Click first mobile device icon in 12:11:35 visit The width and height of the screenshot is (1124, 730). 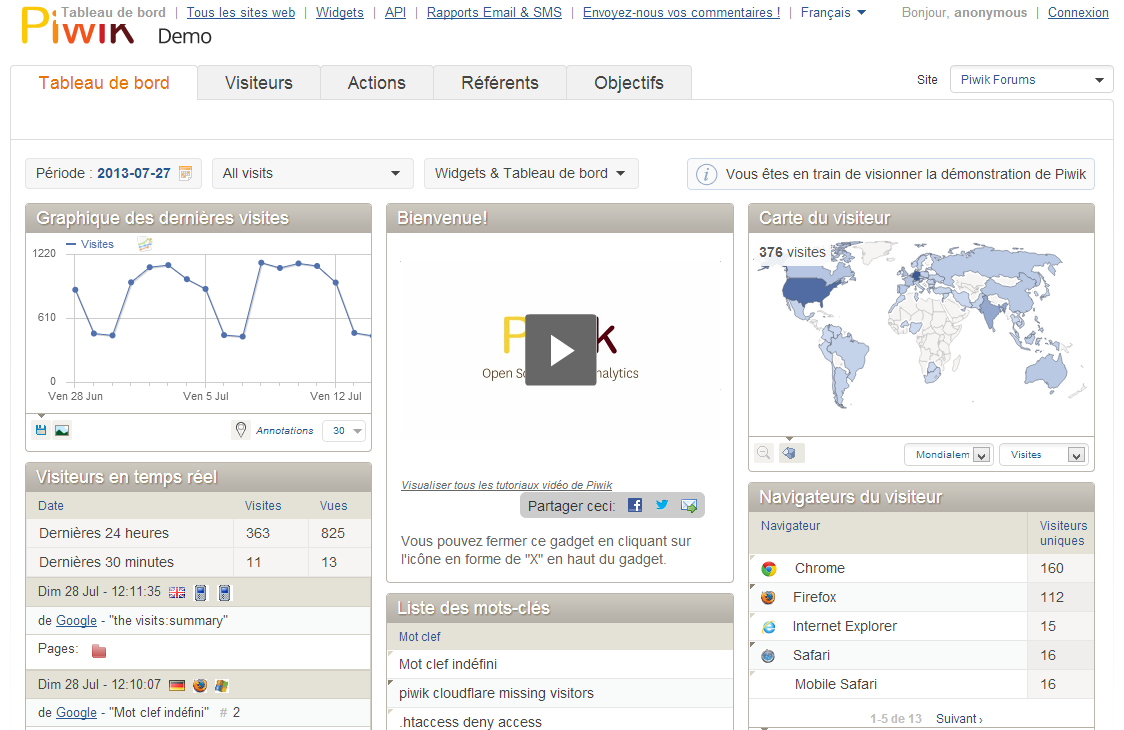pyautogui.click(x=201, y=592)
